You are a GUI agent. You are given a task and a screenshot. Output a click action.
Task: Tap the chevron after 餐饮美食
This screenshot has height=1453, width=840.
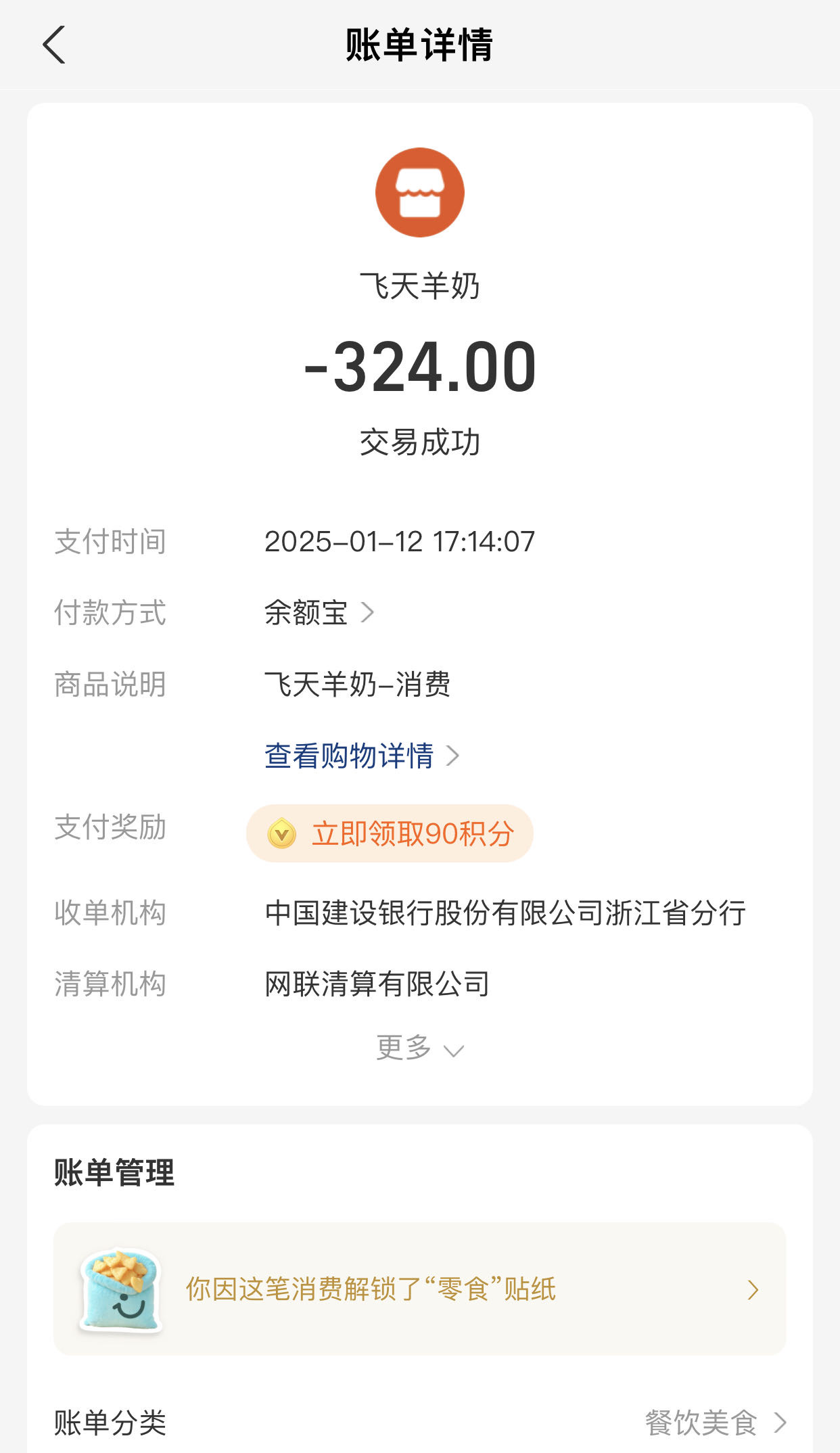pyautogui.click(x=780, y=1423)
